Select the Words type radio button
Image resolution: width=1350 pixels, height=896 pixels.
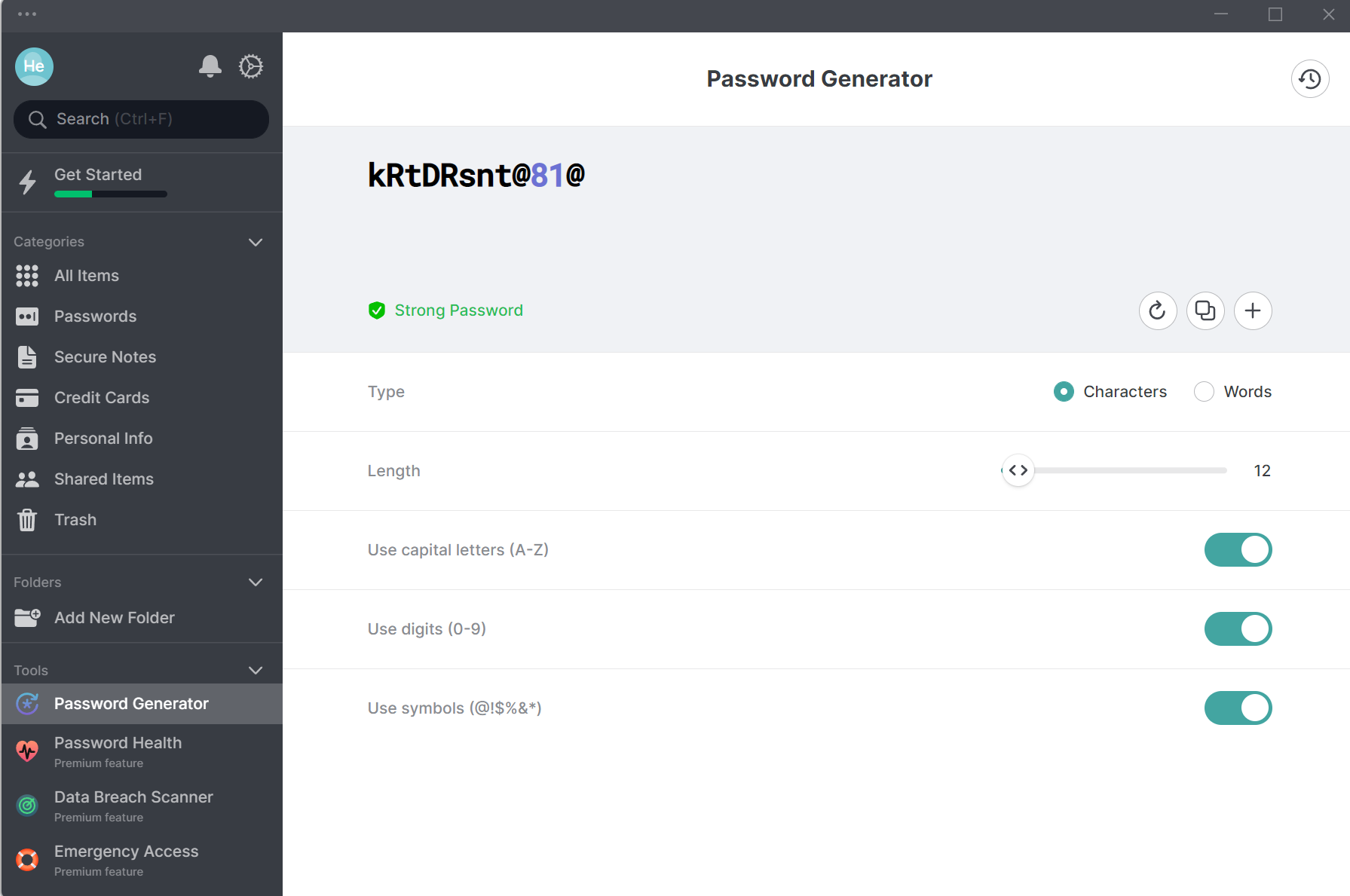pos(1204,392)
